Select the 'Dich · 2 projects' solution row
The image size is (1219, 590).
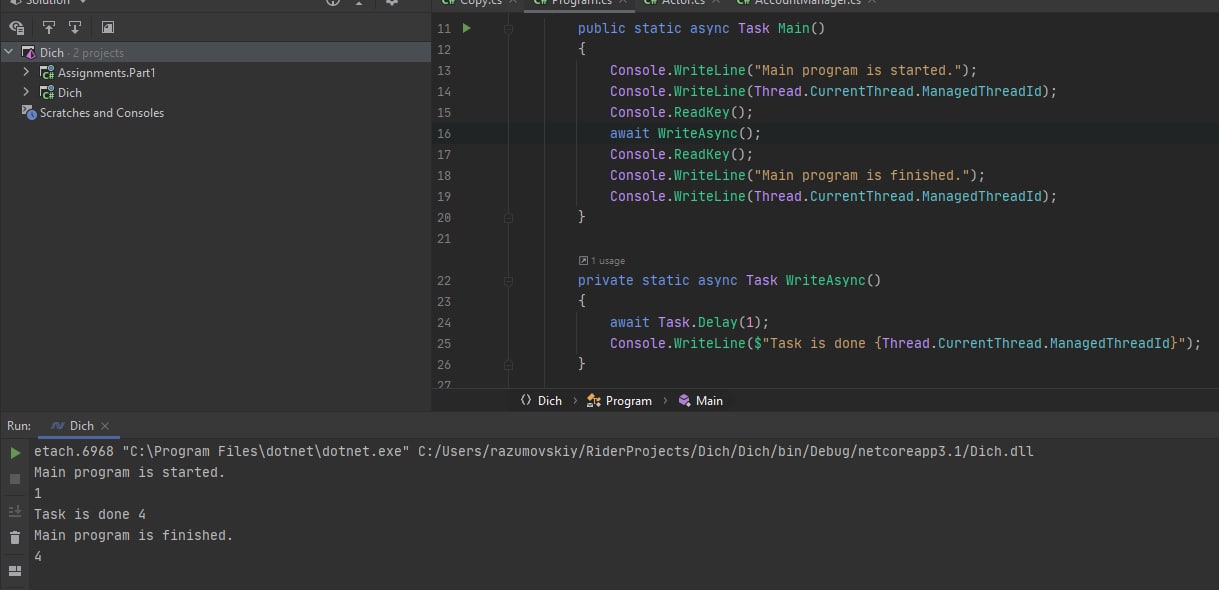215,52
